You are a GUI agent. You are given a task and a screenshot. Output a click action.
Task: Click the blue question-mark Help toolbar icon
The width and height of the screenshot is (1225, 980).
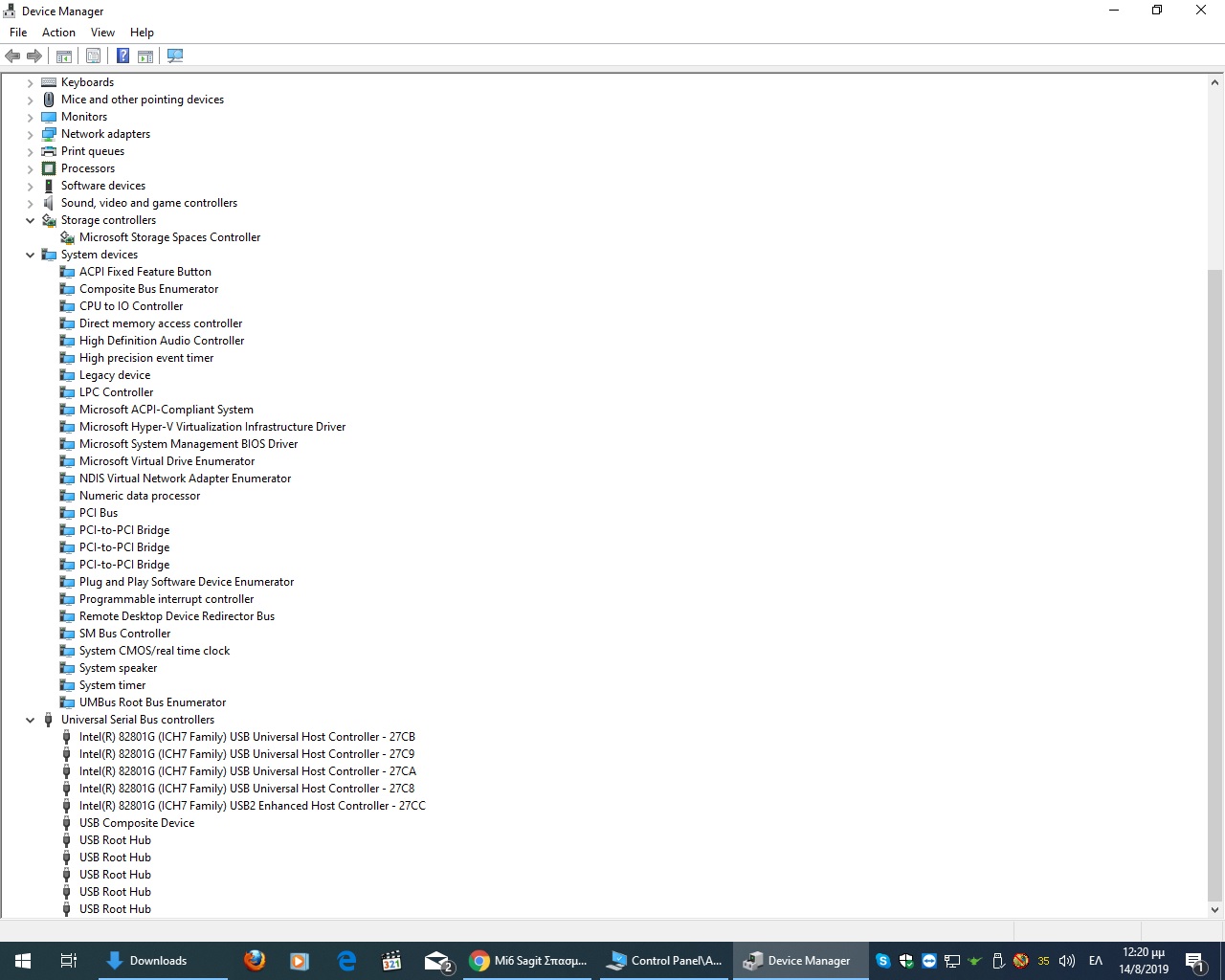(122, 56)
